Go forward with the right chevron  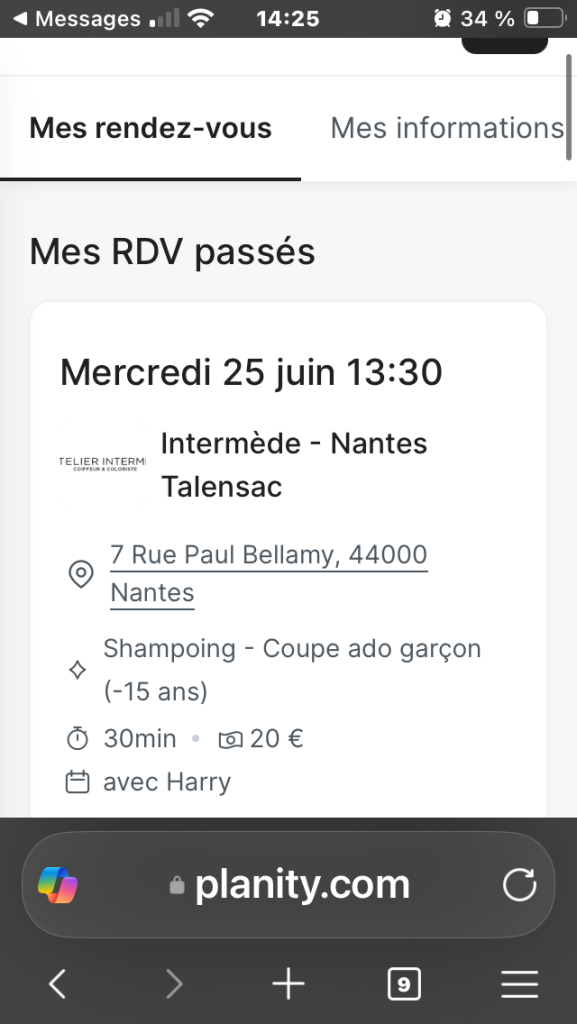174,984
